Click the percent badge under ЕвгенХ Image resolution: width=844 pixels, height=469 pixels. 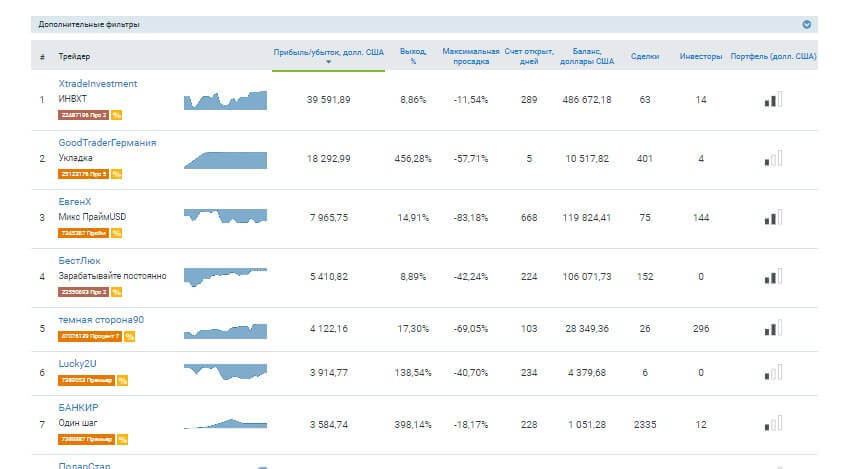point(116,233)
